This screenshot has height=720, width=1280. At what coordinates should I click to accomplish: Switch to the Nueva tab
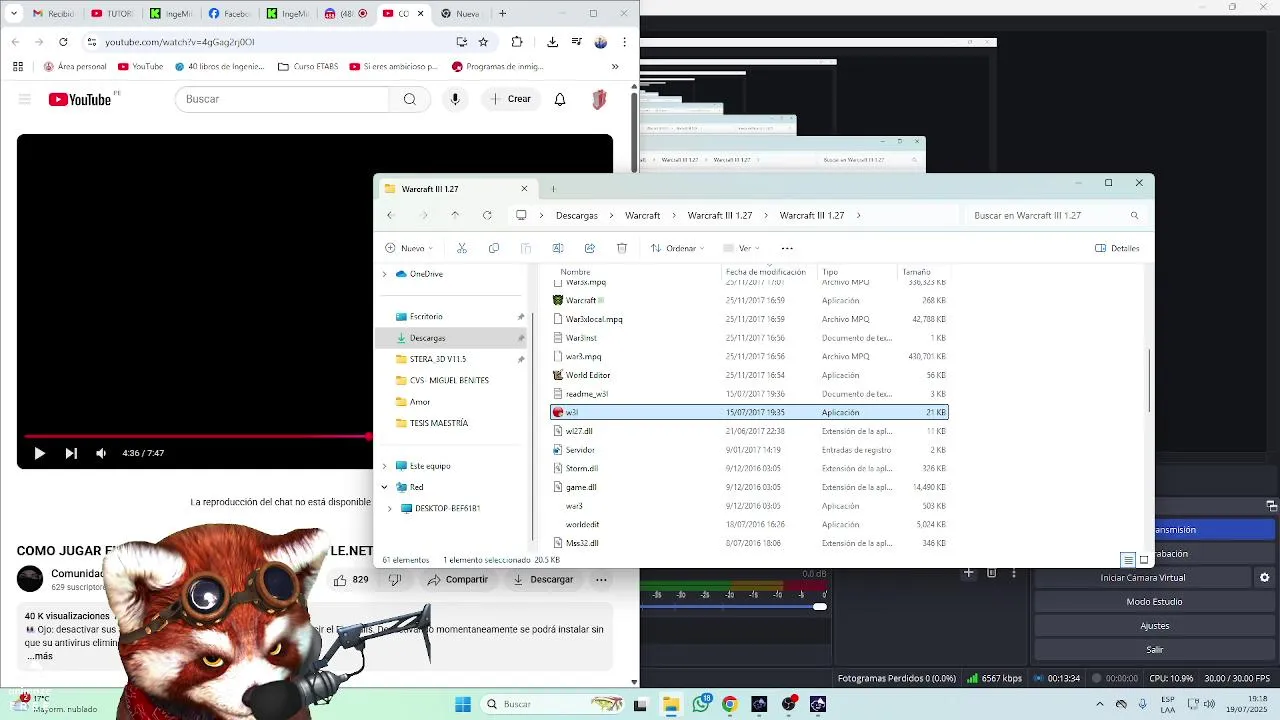[x=459, y=14]
